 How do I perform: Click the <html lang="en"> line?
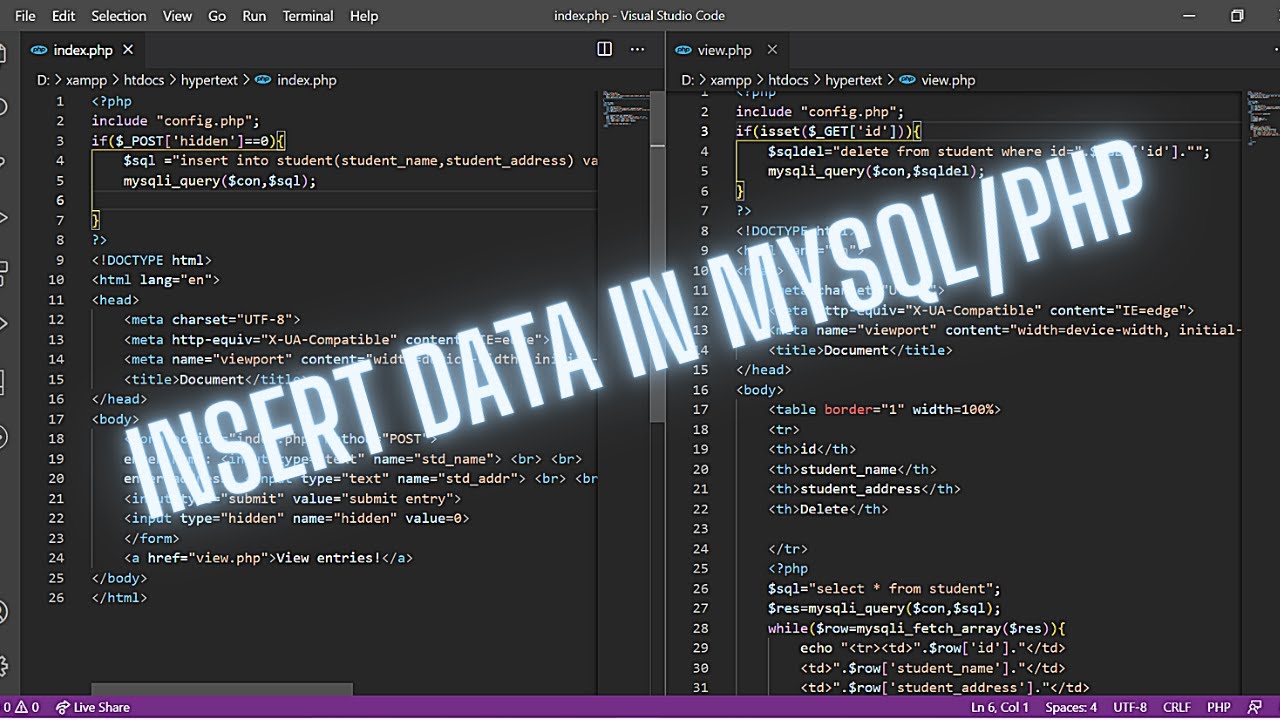[x=156, y=280]
